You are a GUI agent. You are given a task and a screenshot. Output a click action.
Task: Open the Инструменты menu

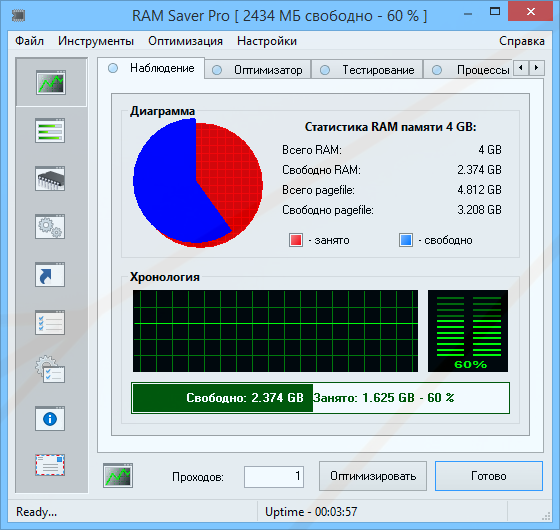click(96, 41)
